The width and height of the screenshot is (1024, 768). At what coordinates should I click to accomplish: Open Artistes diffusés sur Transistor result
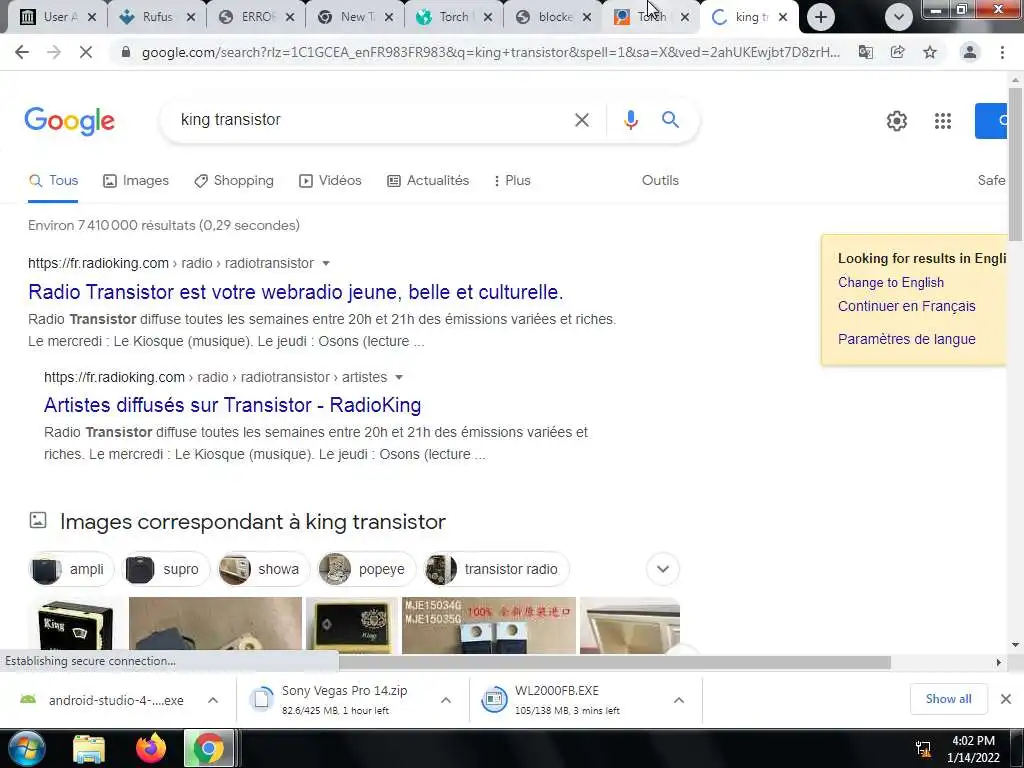pyautogui.click(x=232, y=405)
